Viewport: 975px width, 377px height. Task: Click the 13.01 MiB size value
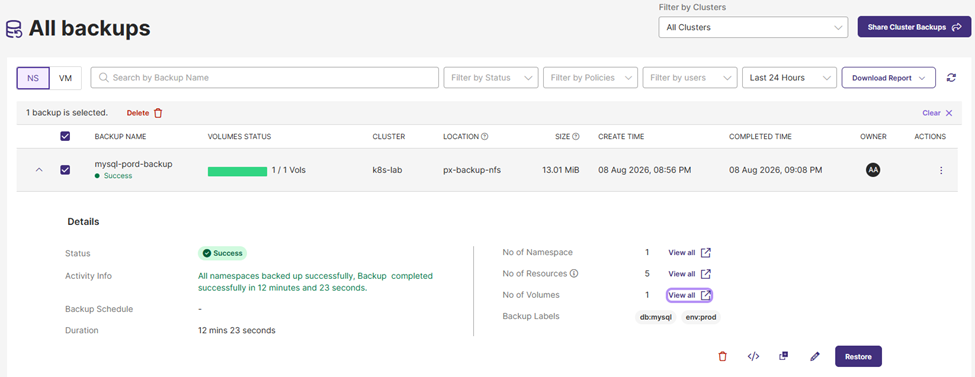(561, 170)
